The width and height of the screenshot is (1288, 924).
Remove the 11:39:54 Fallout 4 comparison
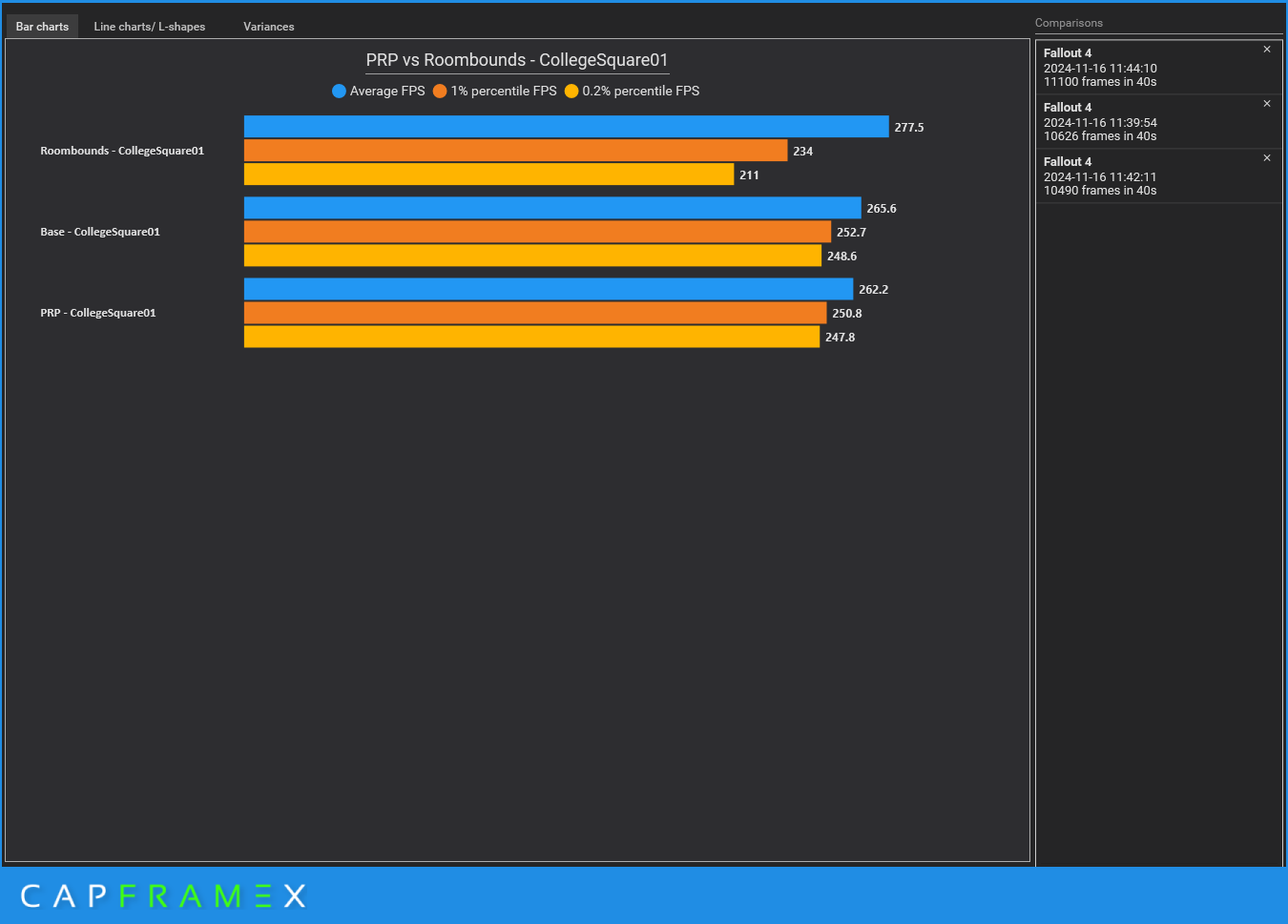[1267, 104]
